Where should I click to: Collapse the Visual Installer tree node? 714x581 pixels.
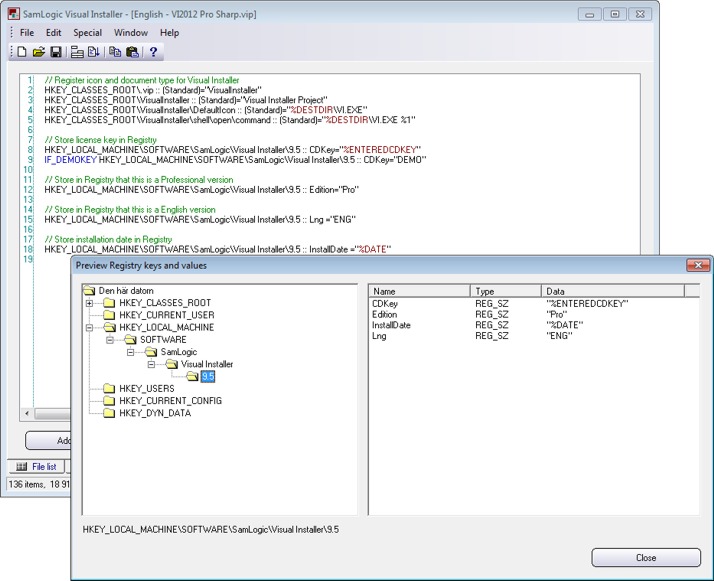click(x=151, y=365)
